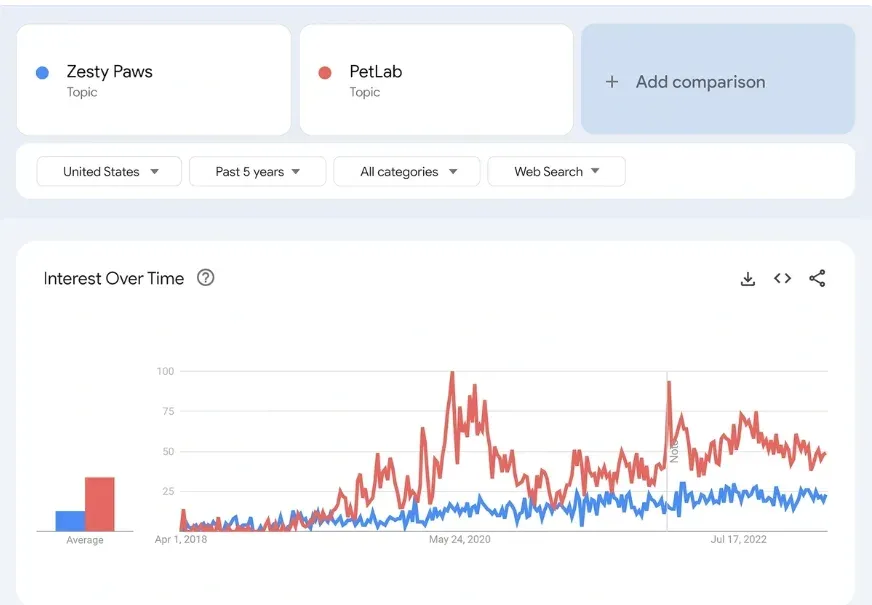Click the plus icon to add comparison
Image resolution: width=872 pixels, height=605 pixels.
pyautogui.click(x=612, y=82)
